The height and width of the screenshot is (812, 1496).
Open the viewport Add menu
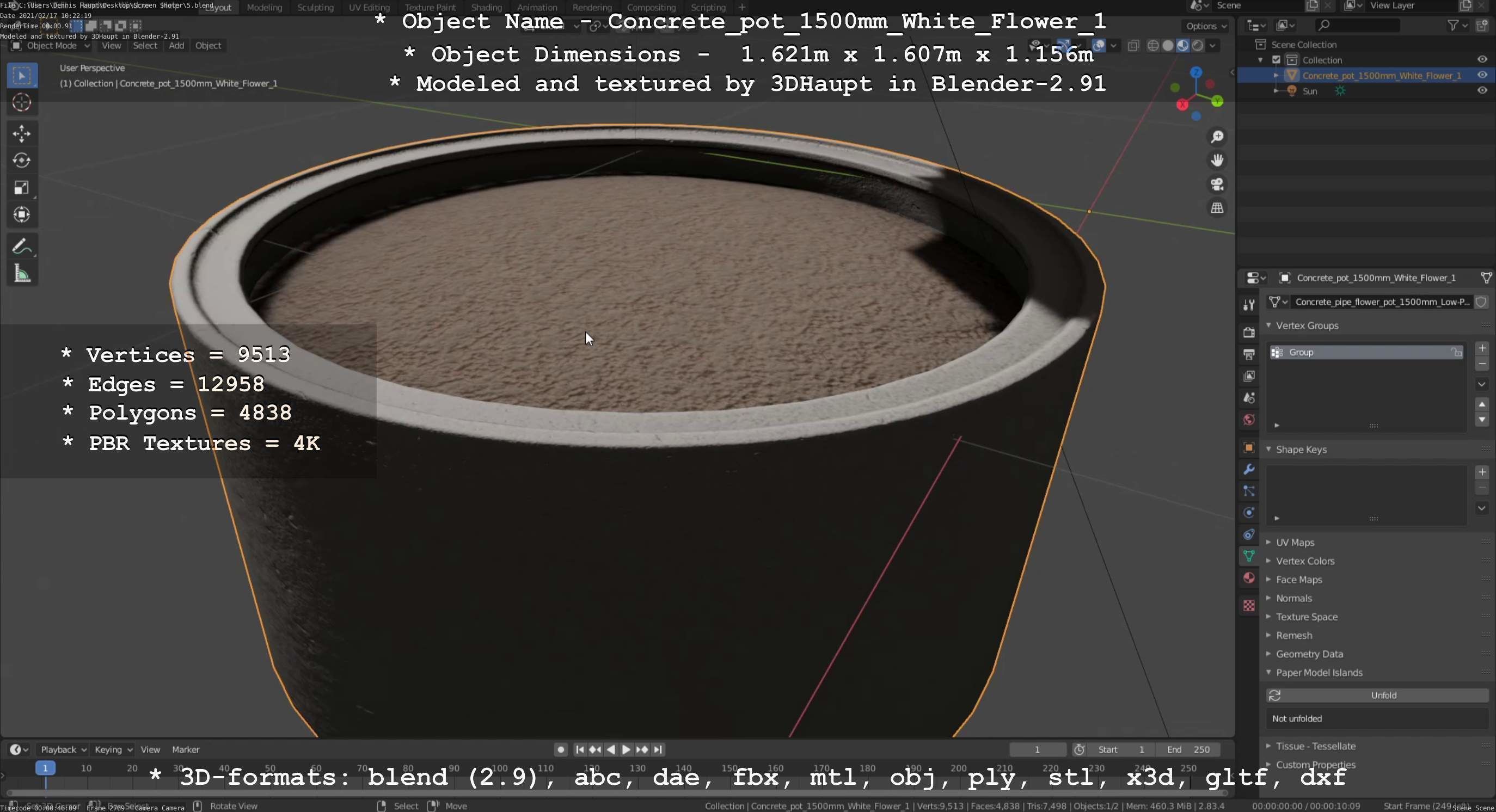click(x=176, y=46)
